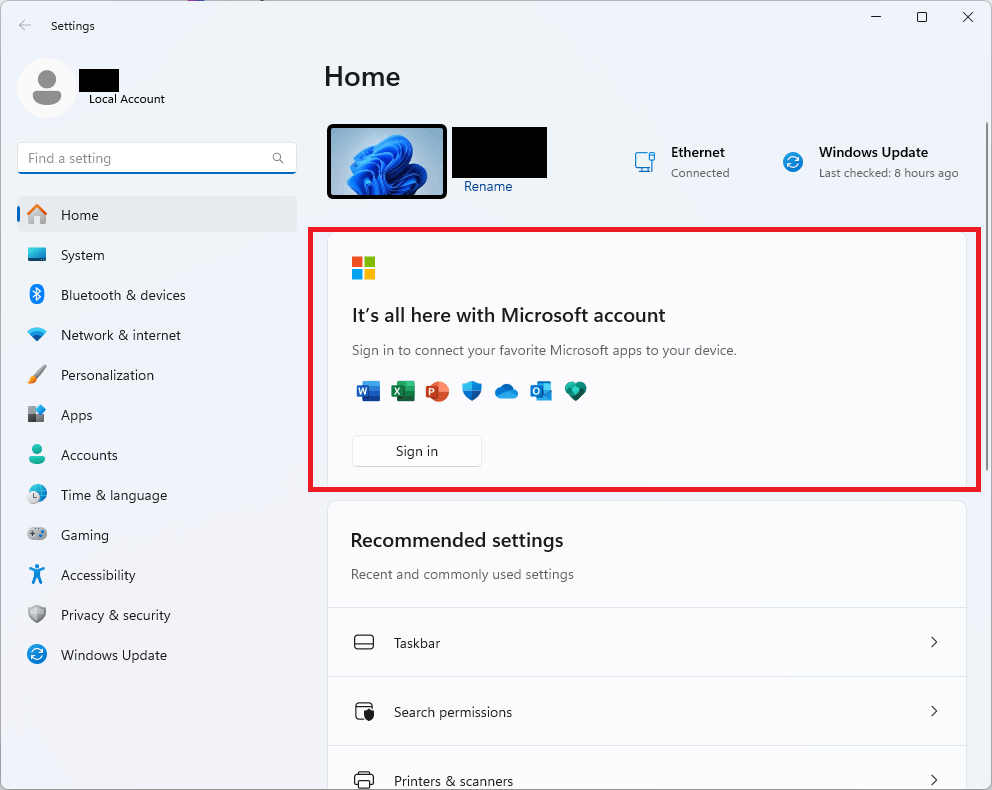This screenshot has height=790, width=992.
Task: Click the user avatar picture
Action: pos(47,88)
